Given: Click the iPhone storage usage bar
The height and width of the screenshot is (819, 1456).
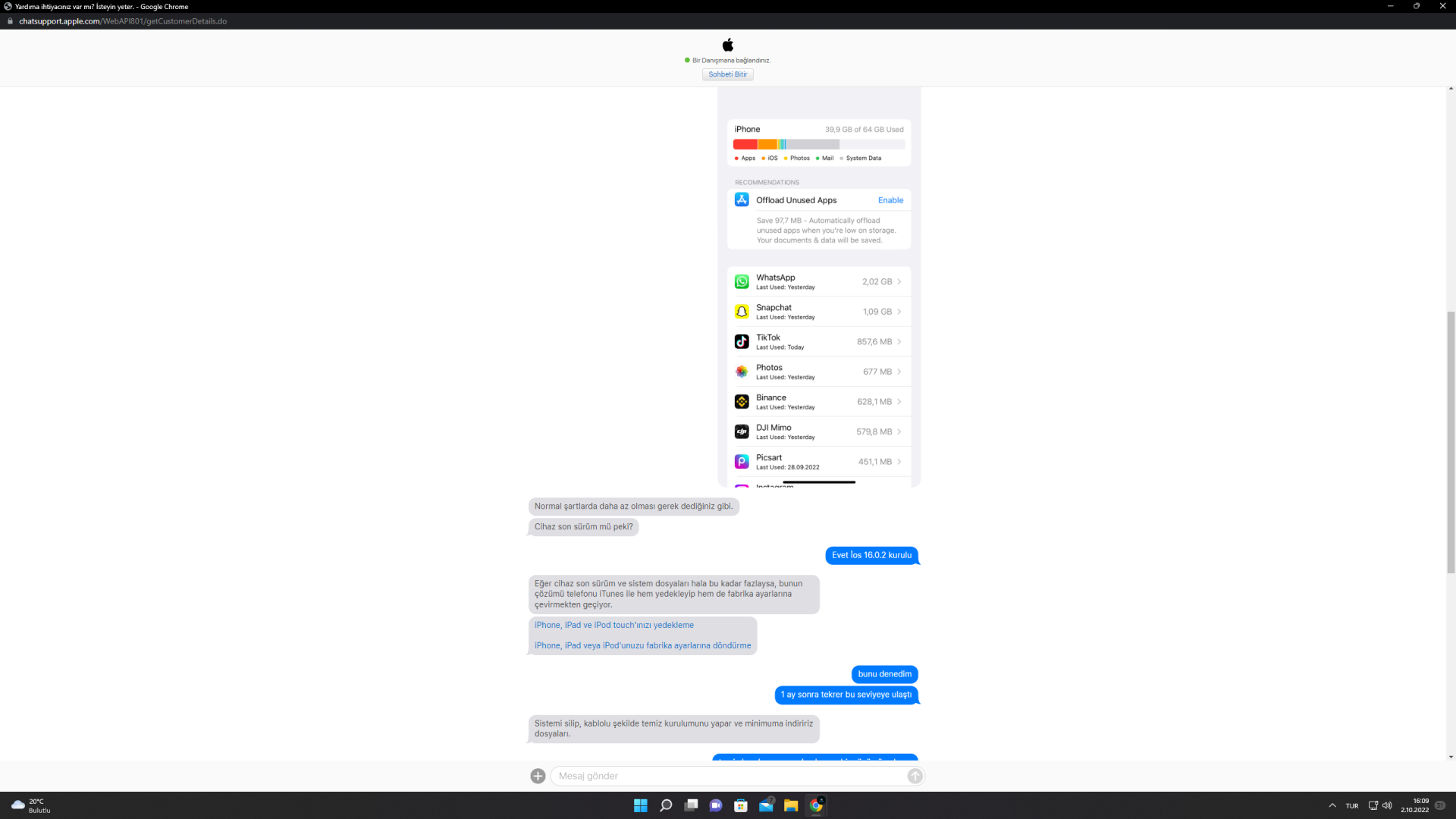Looking at the screenshot, I should click(x=818, y=144).
